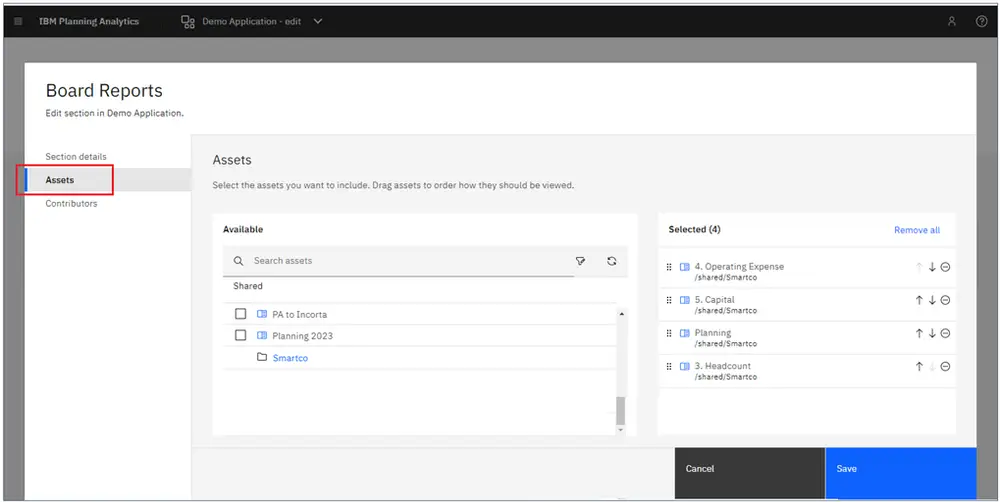
Task: Move 5. Capital up
Action: click(919, 300)
